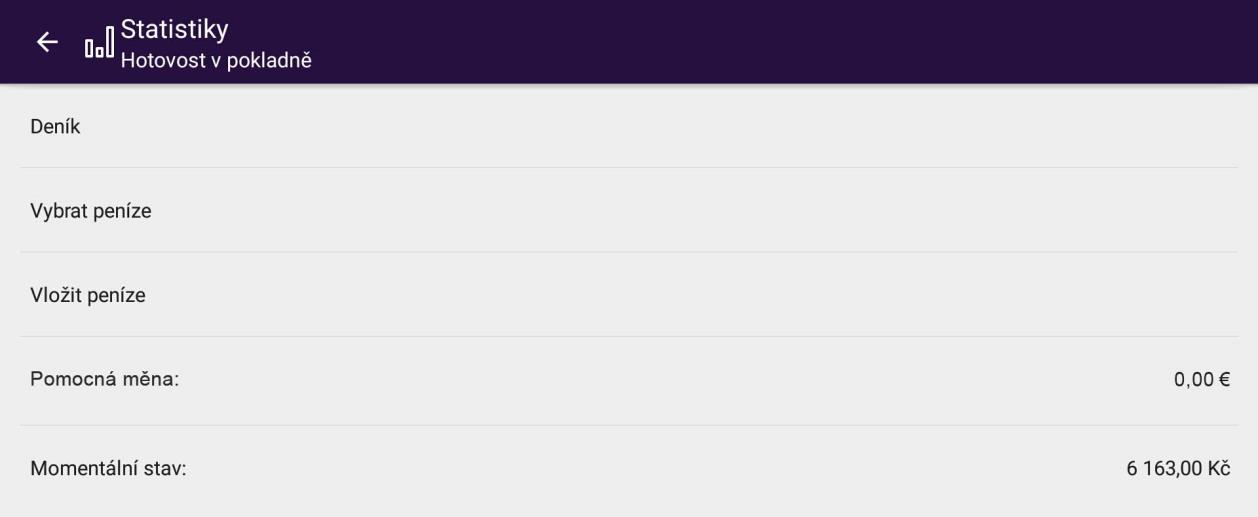Viewport: 1258px width, 517px height.
Task: Click the divider line above Momentální stav
Action: [630, 425]
